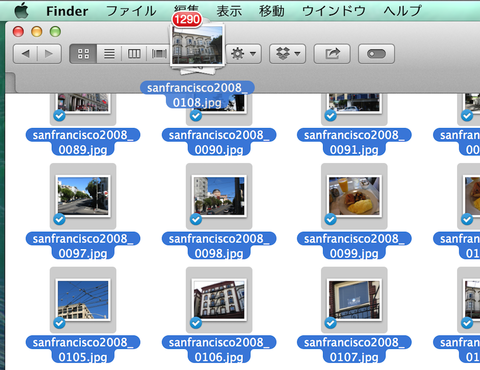Screen dimensions: 480x370
Task: Select thumbnail of sanfrancisco2008_0106.jpg
Action: pos(219,300)
